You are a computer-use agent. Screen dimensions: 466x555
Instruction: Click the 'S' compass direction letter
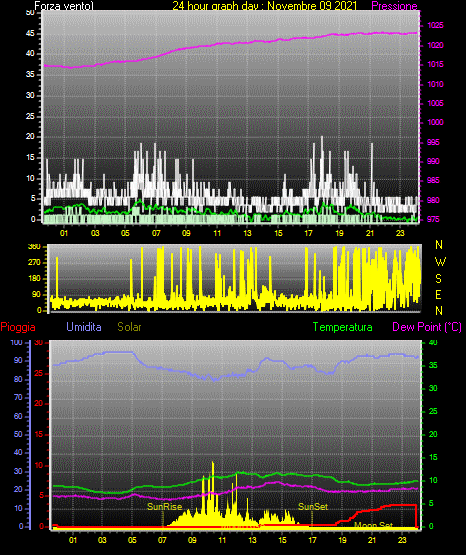coord(438,279)
